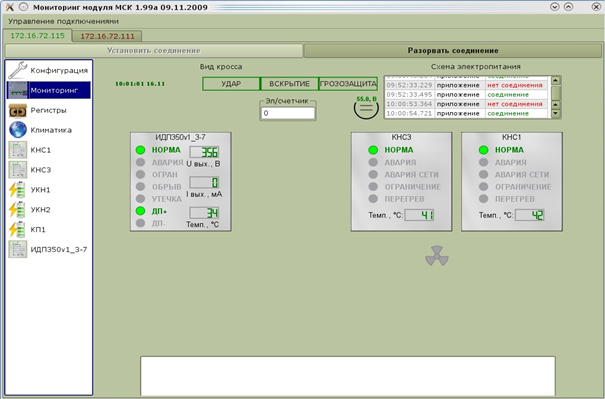Viewport: 605px width, 399px height.
Task: Click ОБРЫВ indicator lamp
Action: (140, 186)
